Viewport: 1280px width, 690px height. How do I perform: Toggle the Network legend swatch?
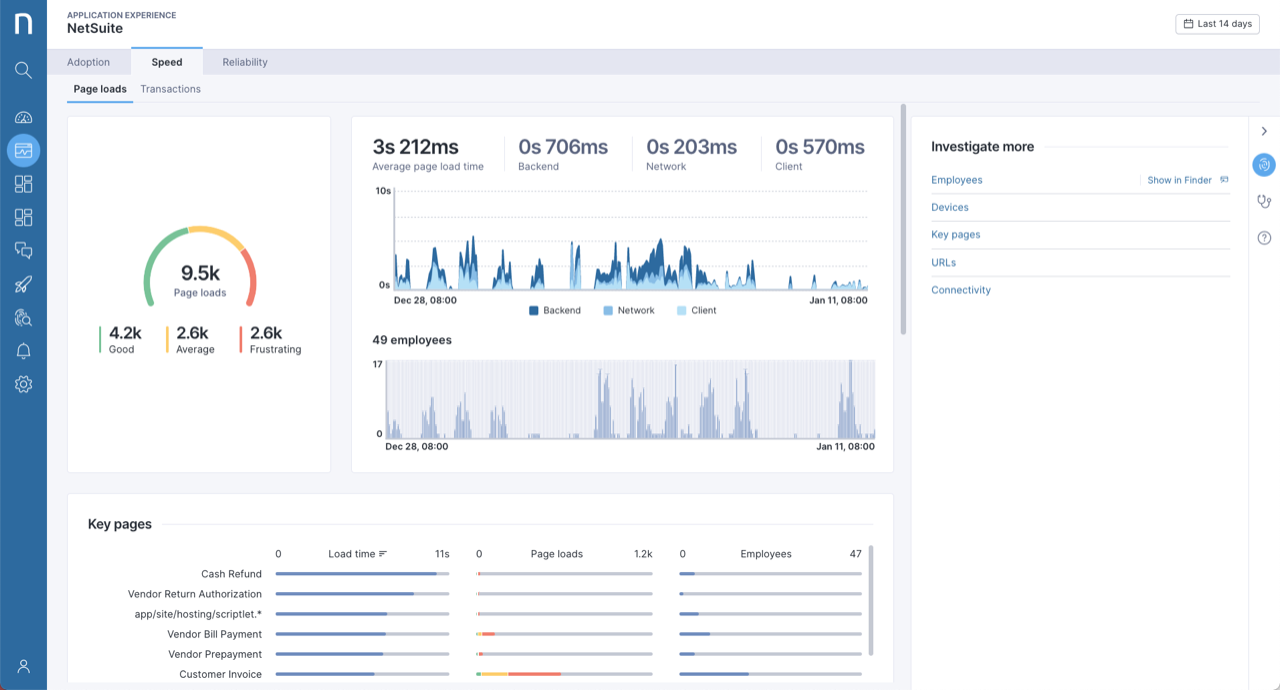tap(608, 311)
